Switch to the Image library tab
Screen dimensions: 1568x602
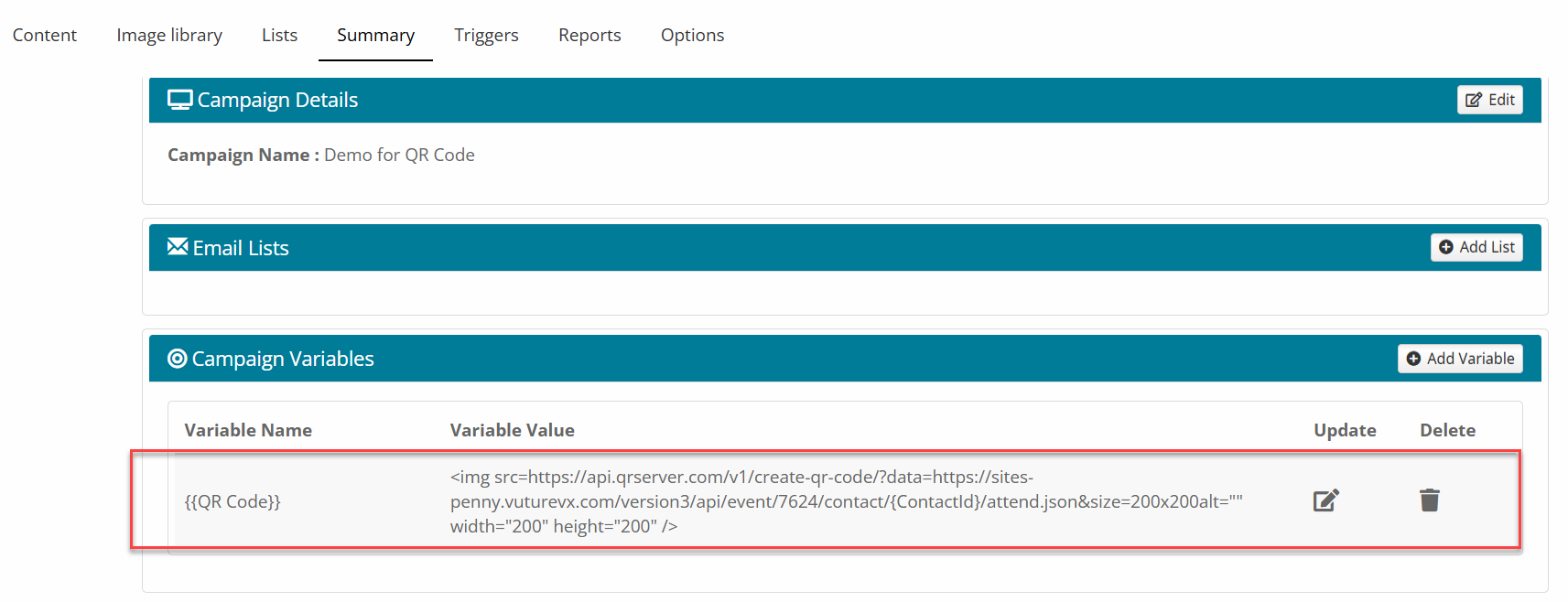(x=169, y=35)
